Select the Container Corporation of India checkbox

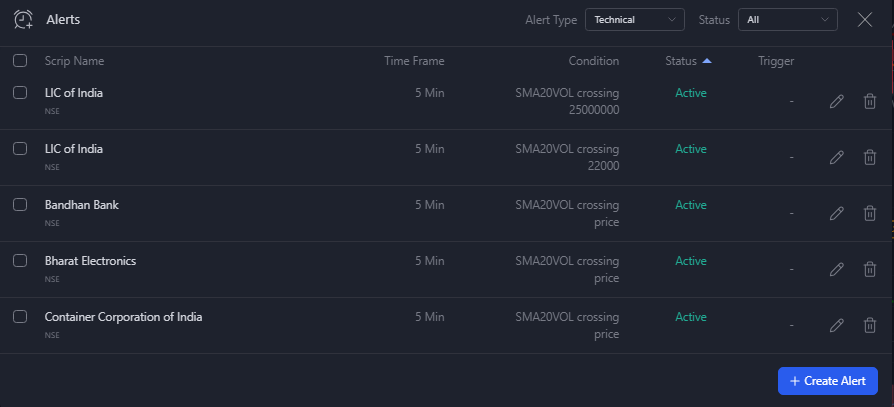point(20,316)
